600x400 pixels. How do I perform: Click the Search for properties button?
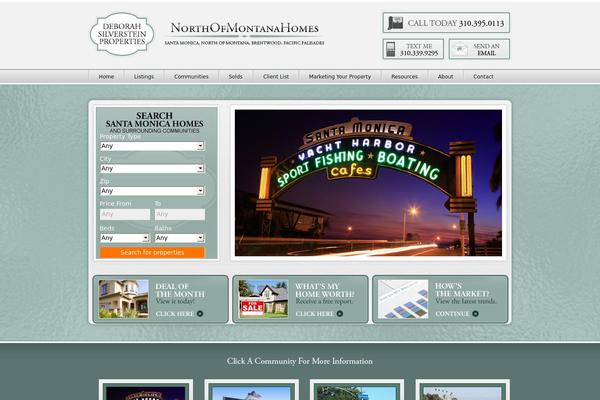[152, 252]
